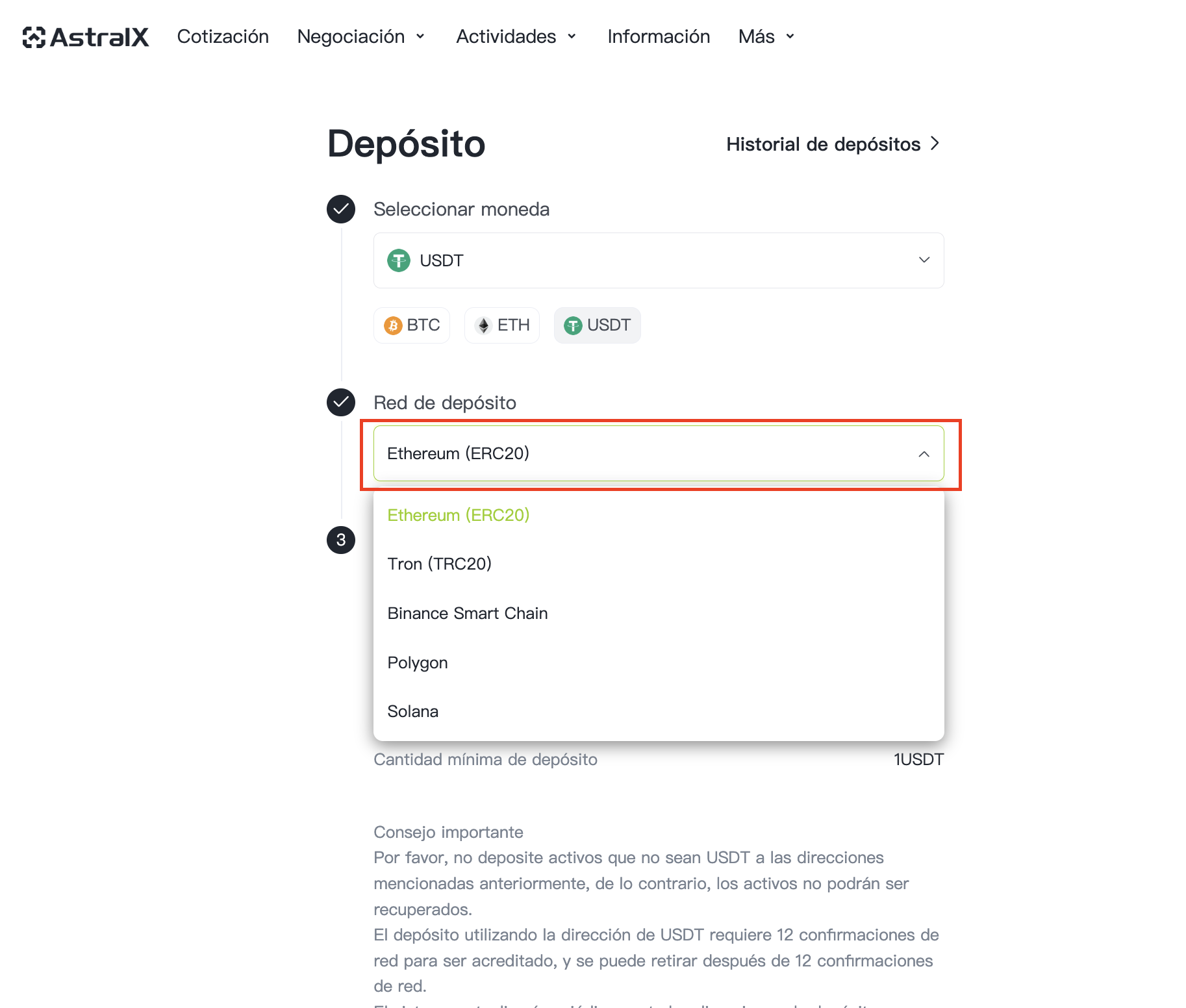
Task: Choose Binance Smart Chain network option
Action: tap(659, 613)
